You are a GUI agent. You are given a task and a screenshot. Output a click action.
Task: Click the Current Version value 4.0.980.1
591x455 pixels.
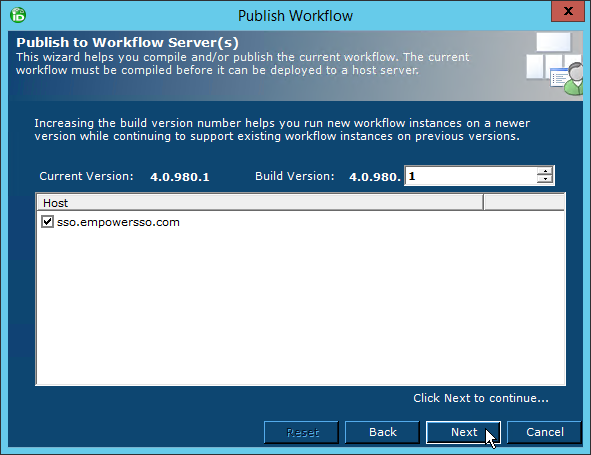(179, 177)
